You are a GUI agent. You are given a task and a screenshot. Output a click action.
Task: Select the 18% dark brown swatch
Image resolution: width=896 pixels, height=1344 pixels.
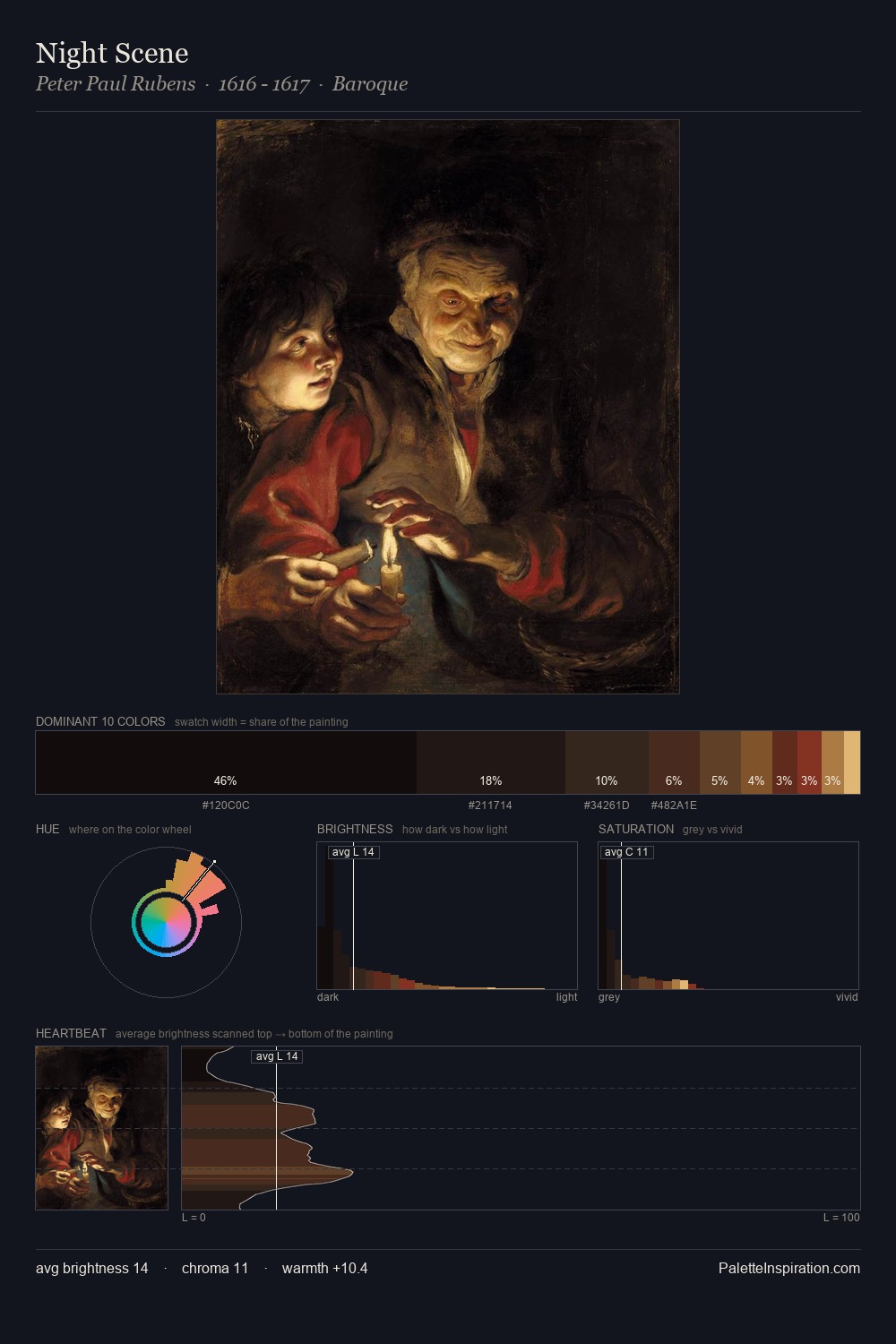pos(491,762)
